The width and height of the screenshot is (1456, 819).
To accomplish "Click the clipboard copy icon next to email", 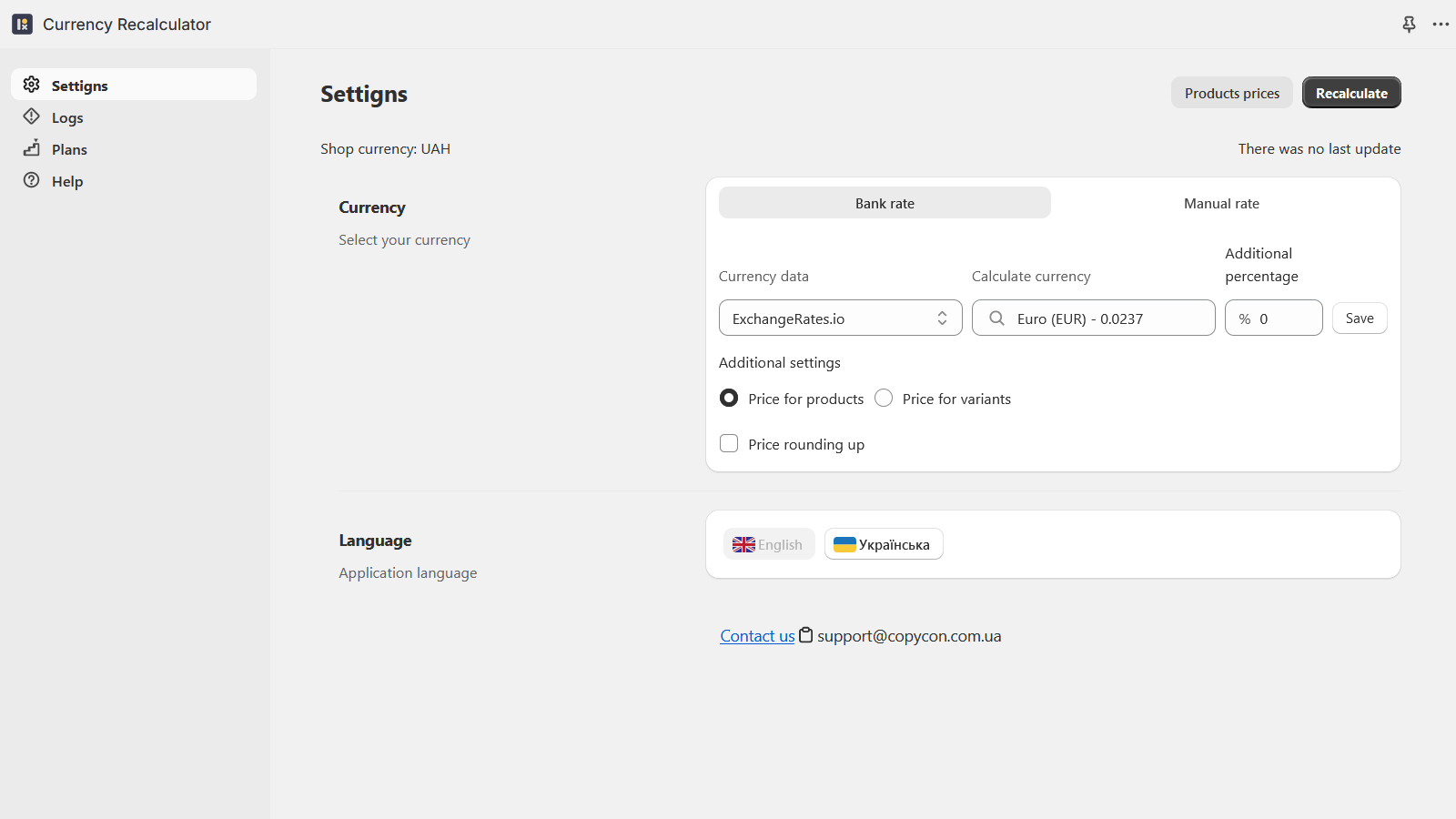I will pos(805,635).
